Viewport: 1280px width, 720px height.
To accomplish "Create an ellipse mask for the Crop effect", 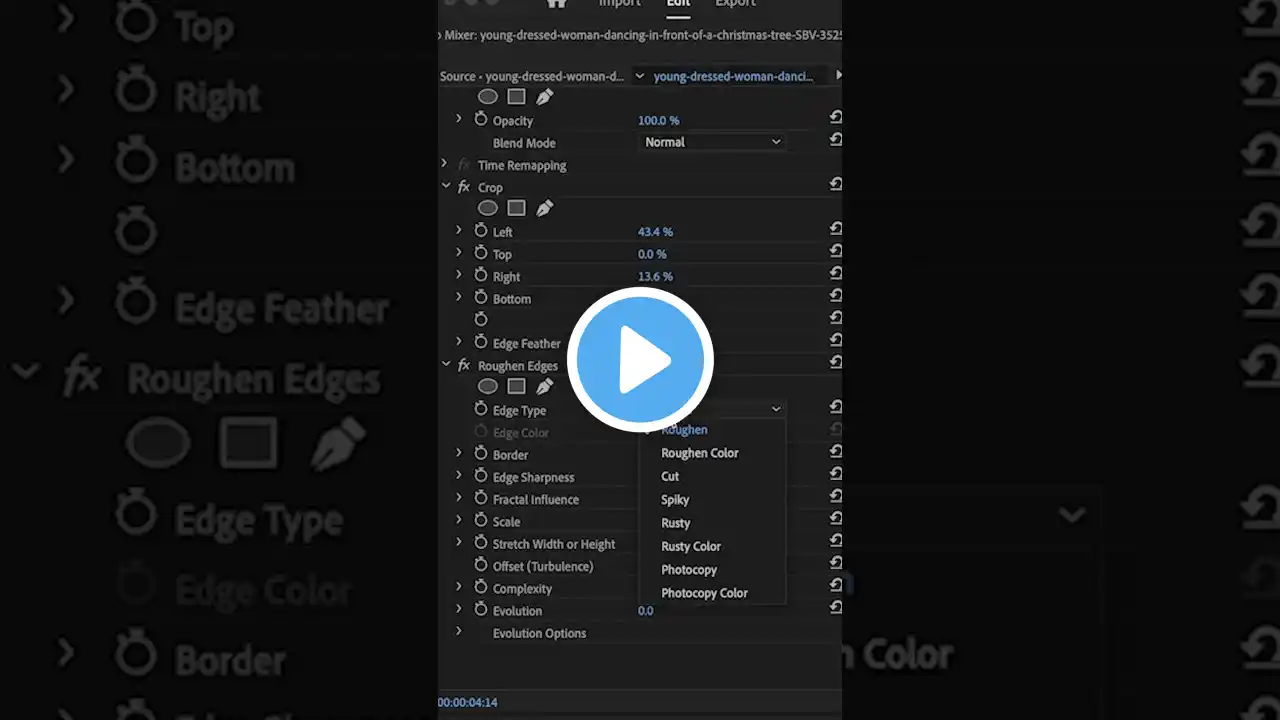I will pyautogui.click(x=488, y=208).
